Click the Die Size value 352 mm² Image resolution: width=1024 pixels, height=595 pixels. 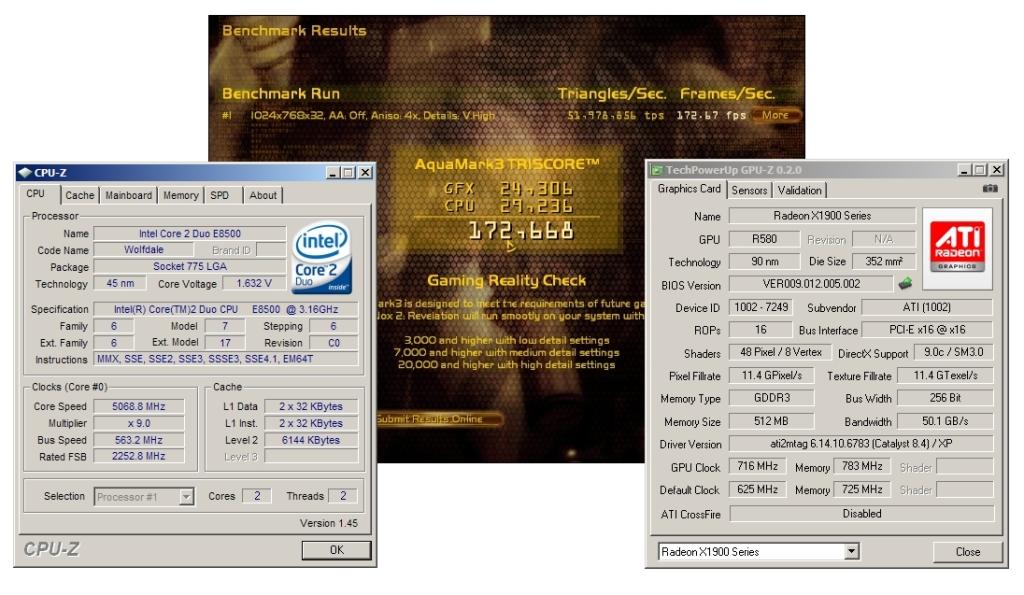[x=884, y=261]
